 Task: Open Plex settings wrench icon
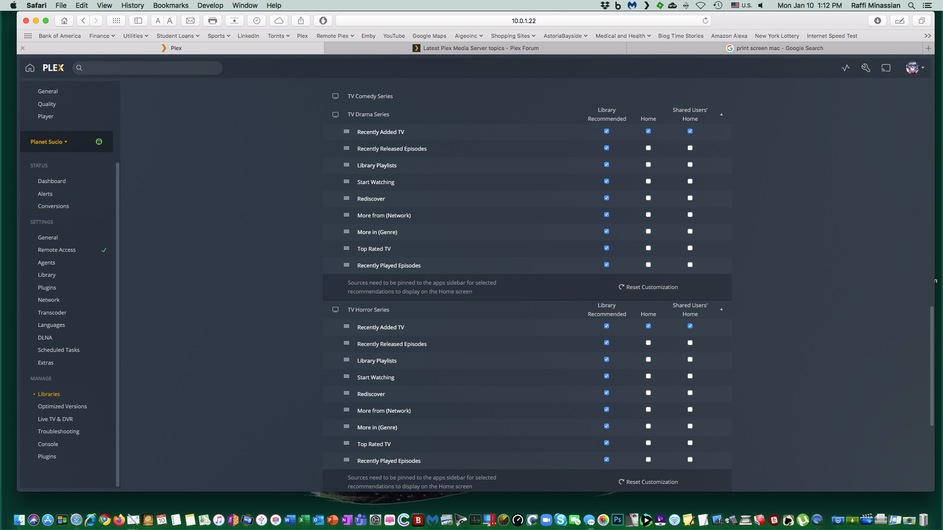(x=865, y=68)
